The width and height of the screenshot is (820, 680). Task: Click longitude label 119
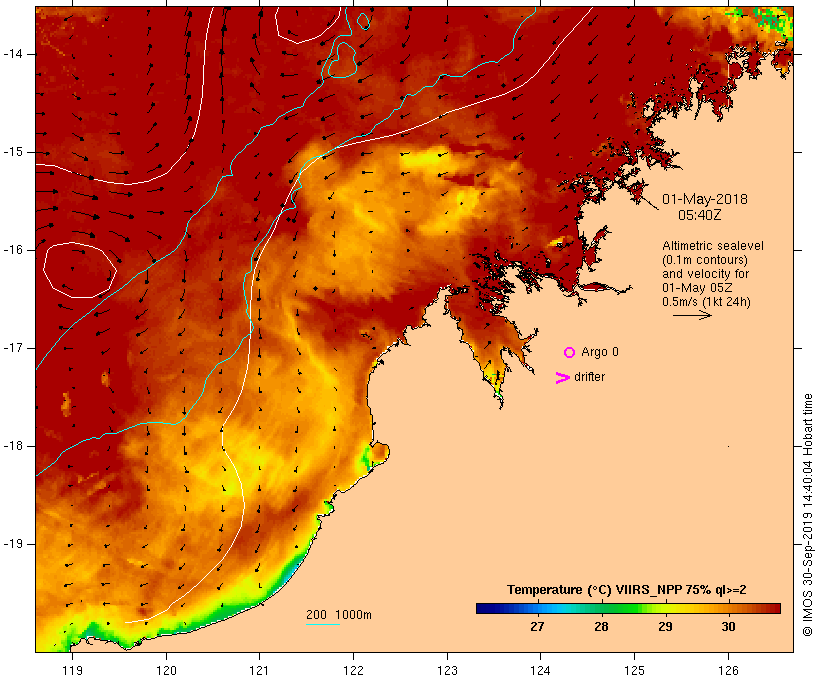click(x=72, y=670)
